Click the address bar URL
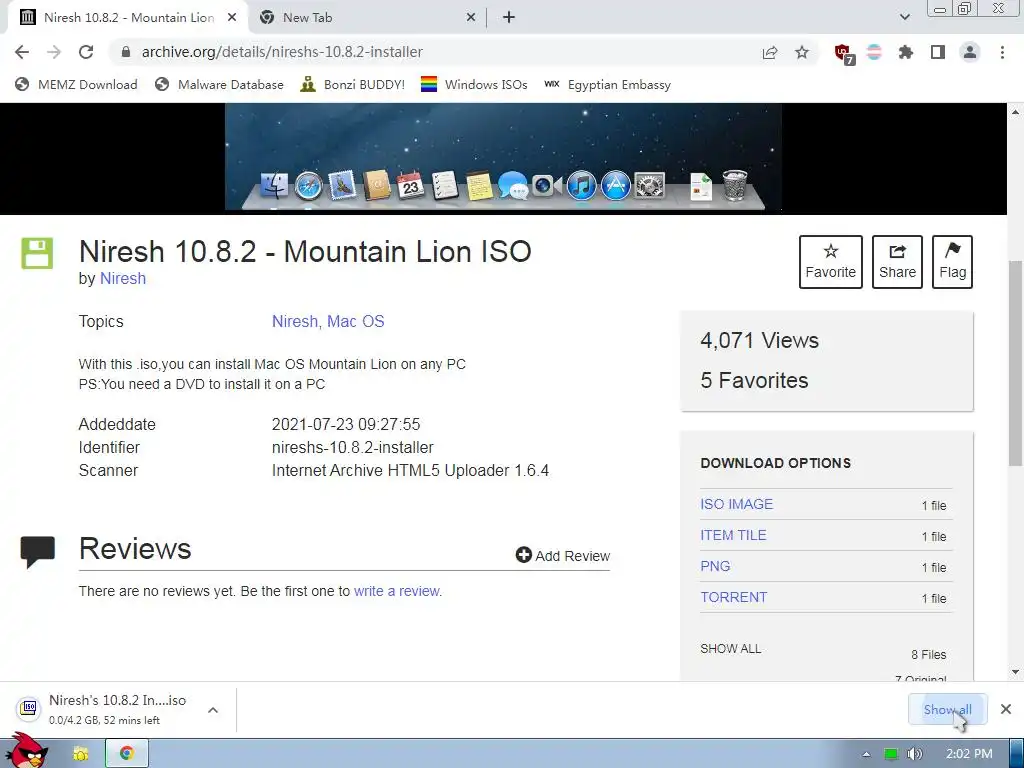The image size is (1024, 768). pyautogui.click(x=282, y=52)
